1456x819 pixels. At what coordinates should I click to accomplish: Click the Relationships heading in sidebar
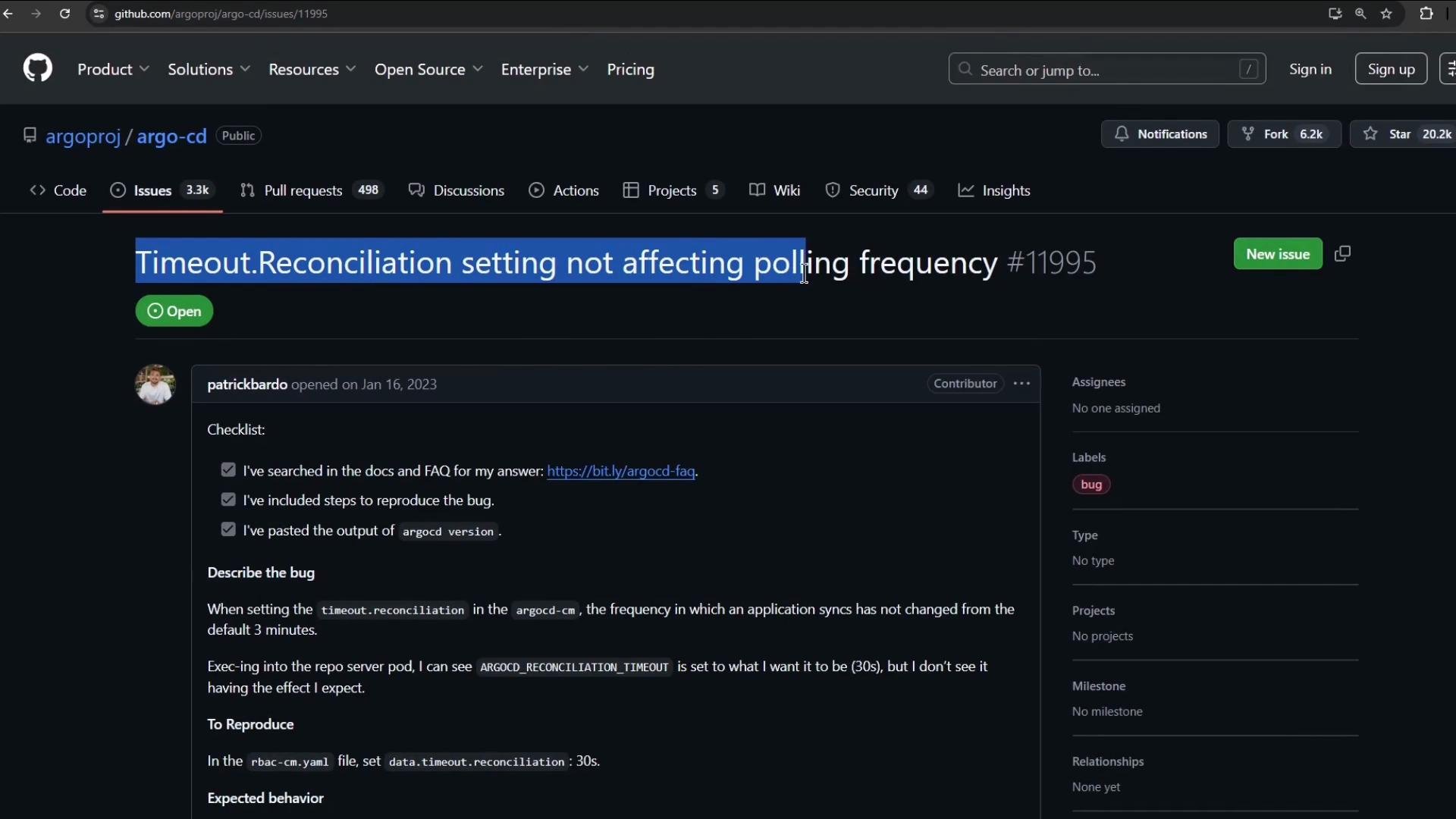[x=1108, y=761]
